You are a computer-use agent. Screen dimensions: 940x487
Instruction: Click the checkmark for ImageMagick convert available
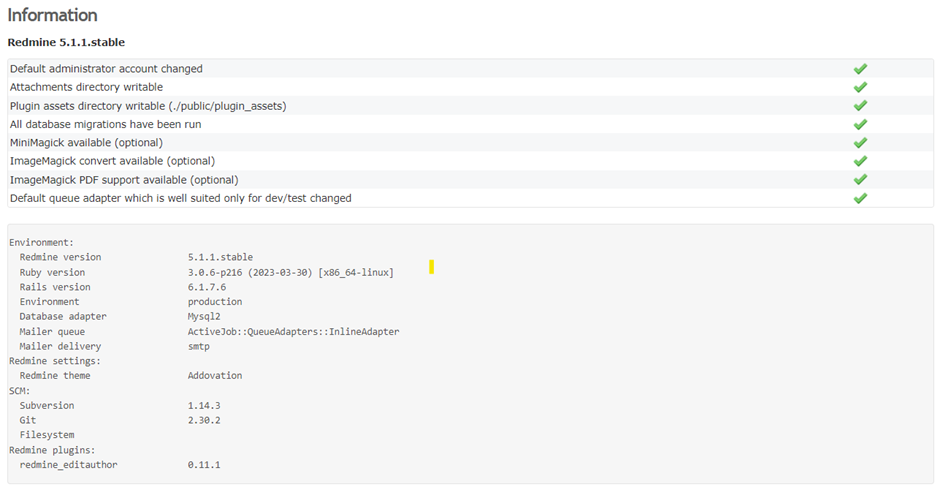click(860, 161)
